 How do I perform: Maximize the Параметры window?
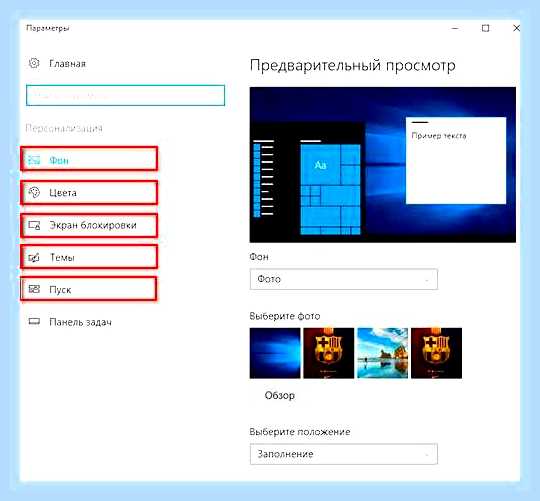[485, 28]
